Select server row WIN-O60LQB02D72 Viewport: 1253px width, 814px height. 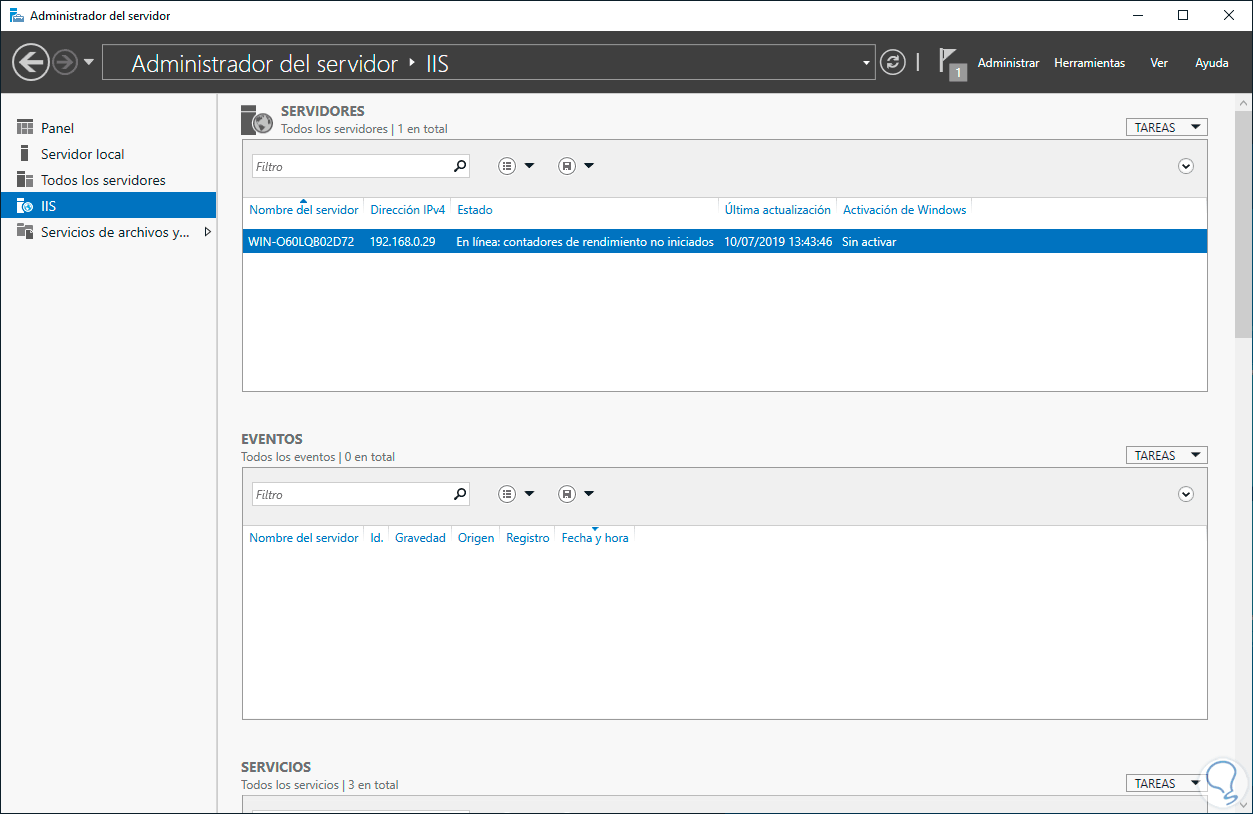click(x=724, y=242)
